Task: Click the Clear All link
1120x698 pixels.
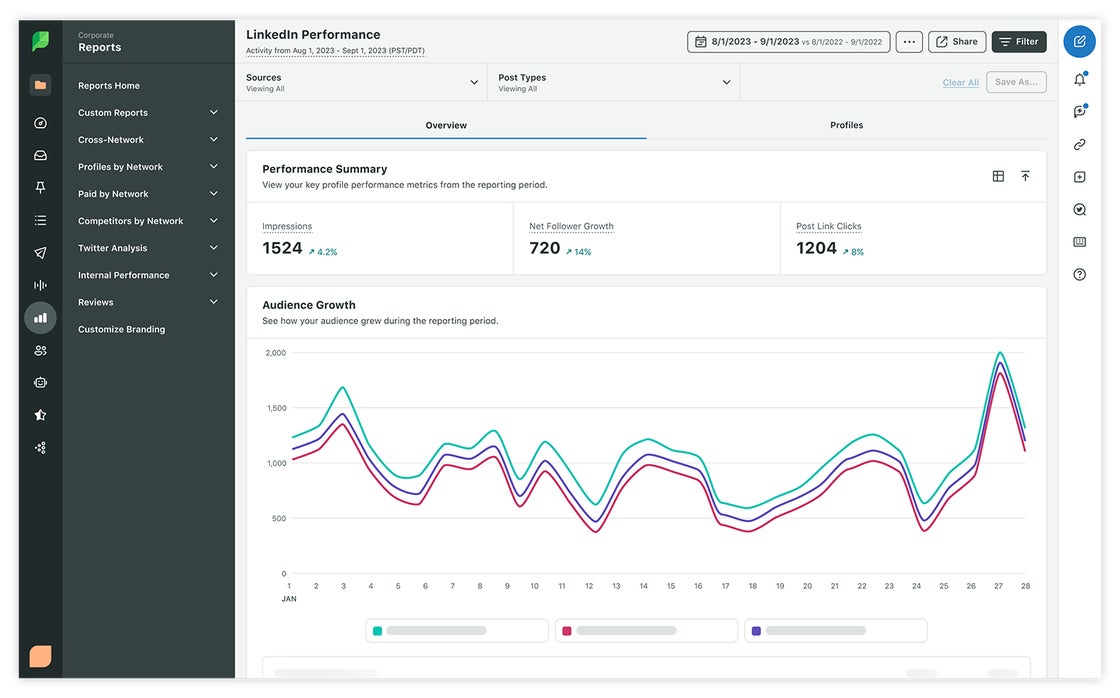Action: [x=960, y=82]
